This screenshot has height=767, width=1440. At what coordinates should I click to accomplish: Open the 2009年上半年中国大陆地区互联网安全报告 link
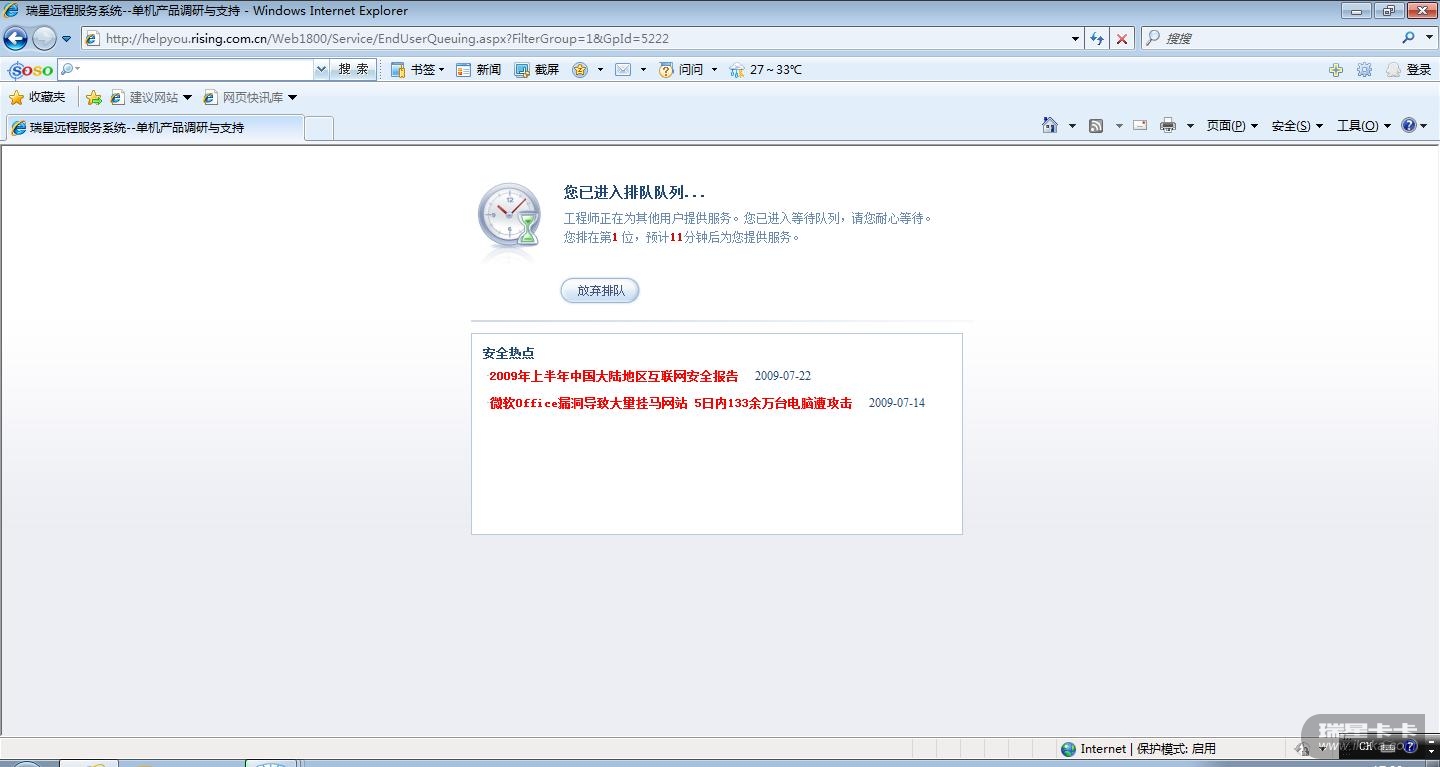click(614, 376)
